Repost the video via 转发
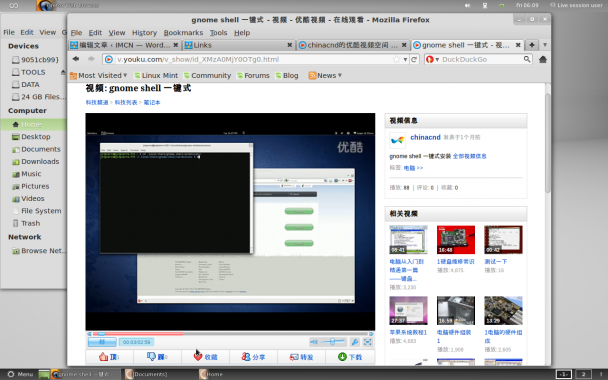 click(x=301, y=357)
